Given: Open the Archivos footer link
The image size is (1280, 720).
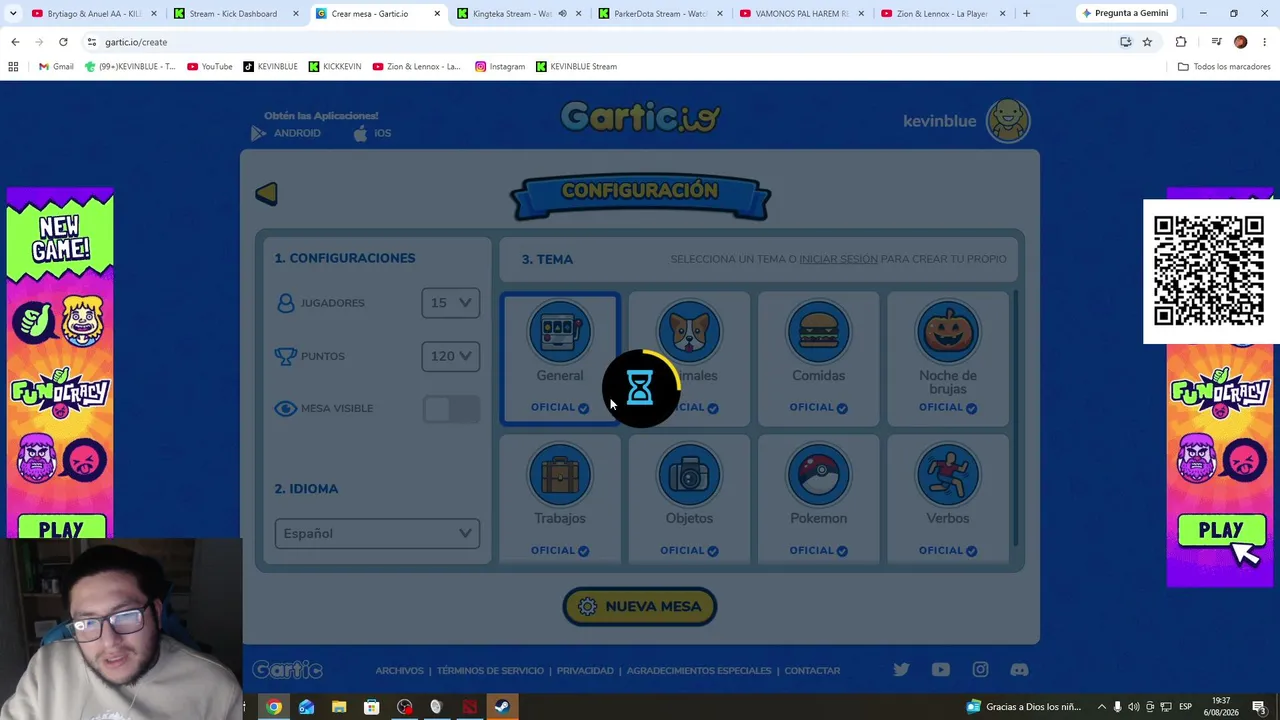Looking at the screenshot, I should 399,670.
